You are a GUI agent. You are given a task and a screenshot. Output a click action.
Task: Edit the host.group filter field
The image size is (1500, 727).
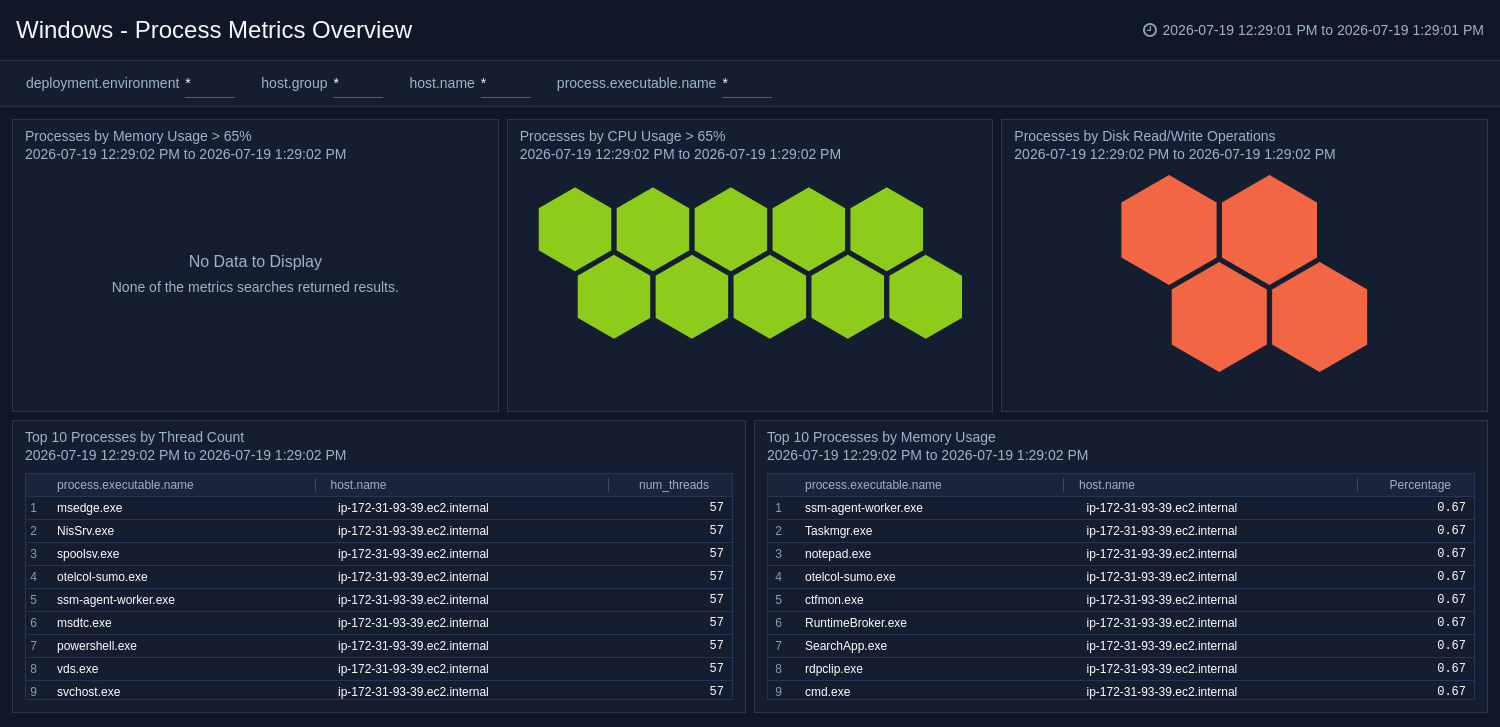pos(358,84)
